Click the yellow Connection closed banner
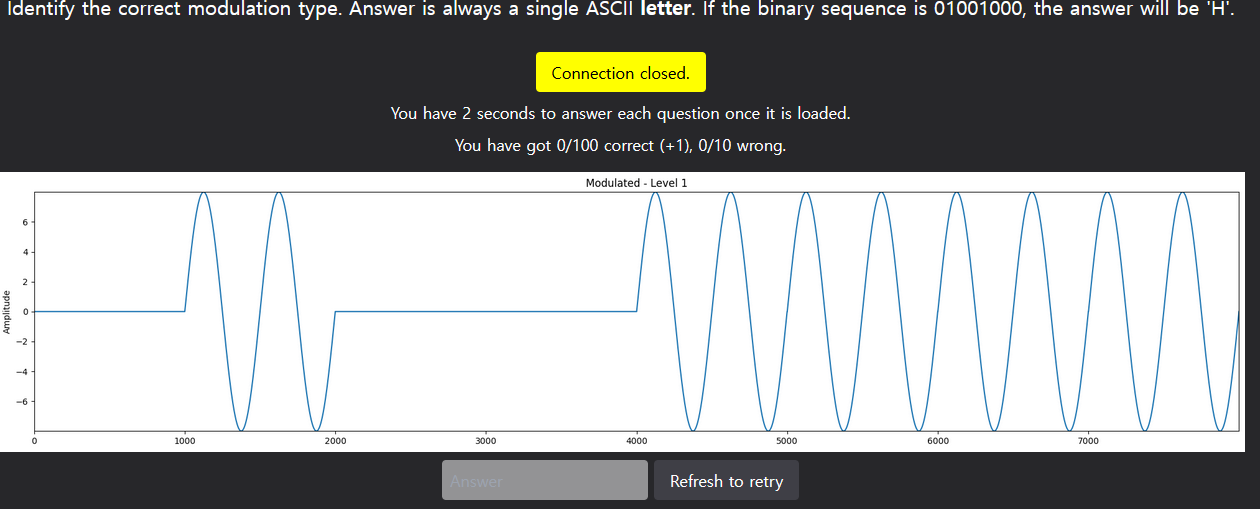 point(620,73)
